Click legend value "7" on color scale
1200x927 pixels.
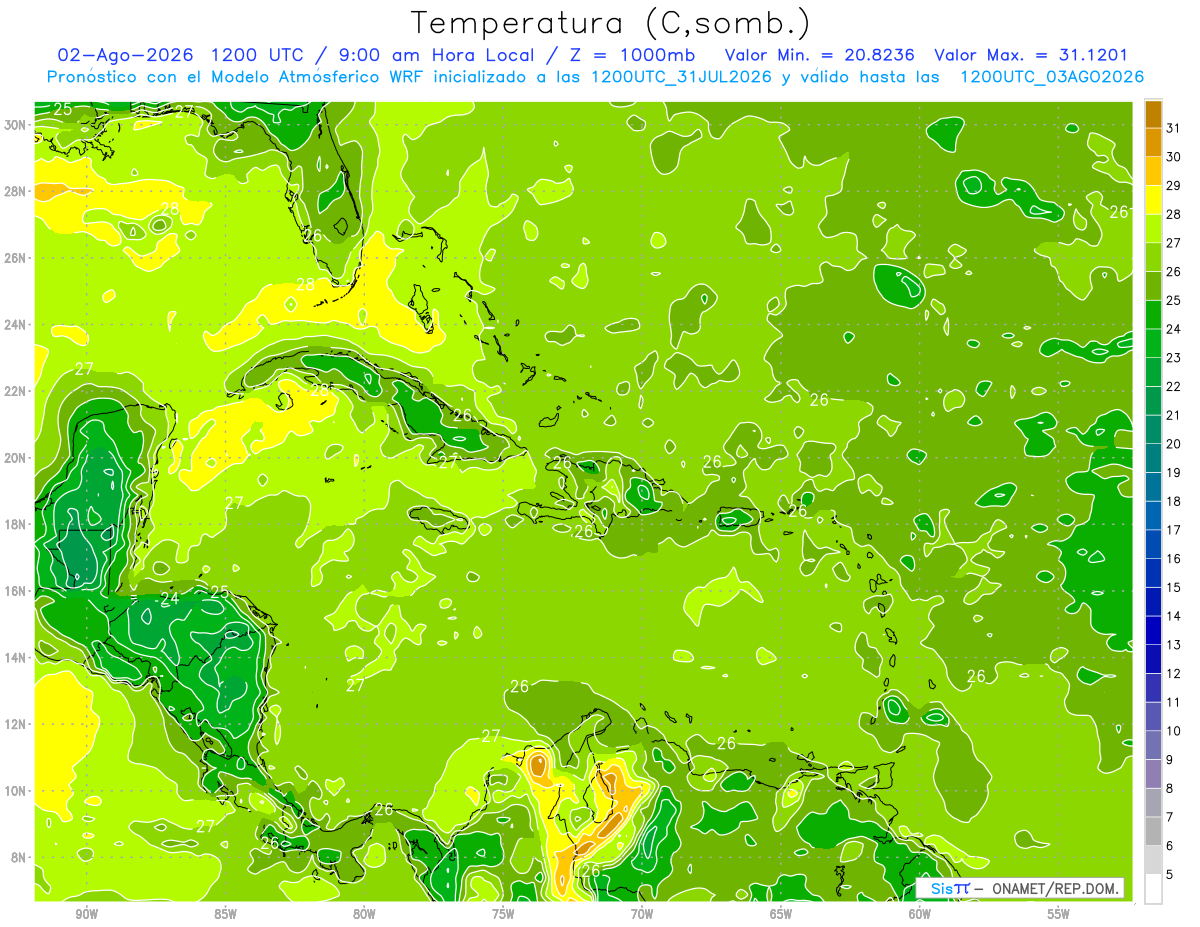tap(1170, 817)
